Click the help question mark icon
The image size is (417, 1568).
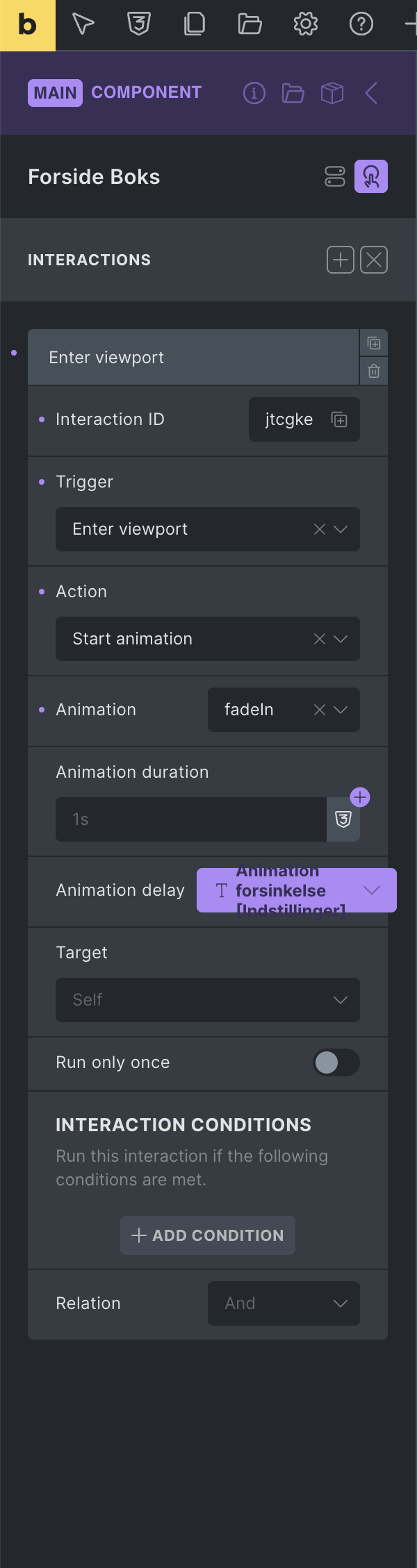(361, 24)
